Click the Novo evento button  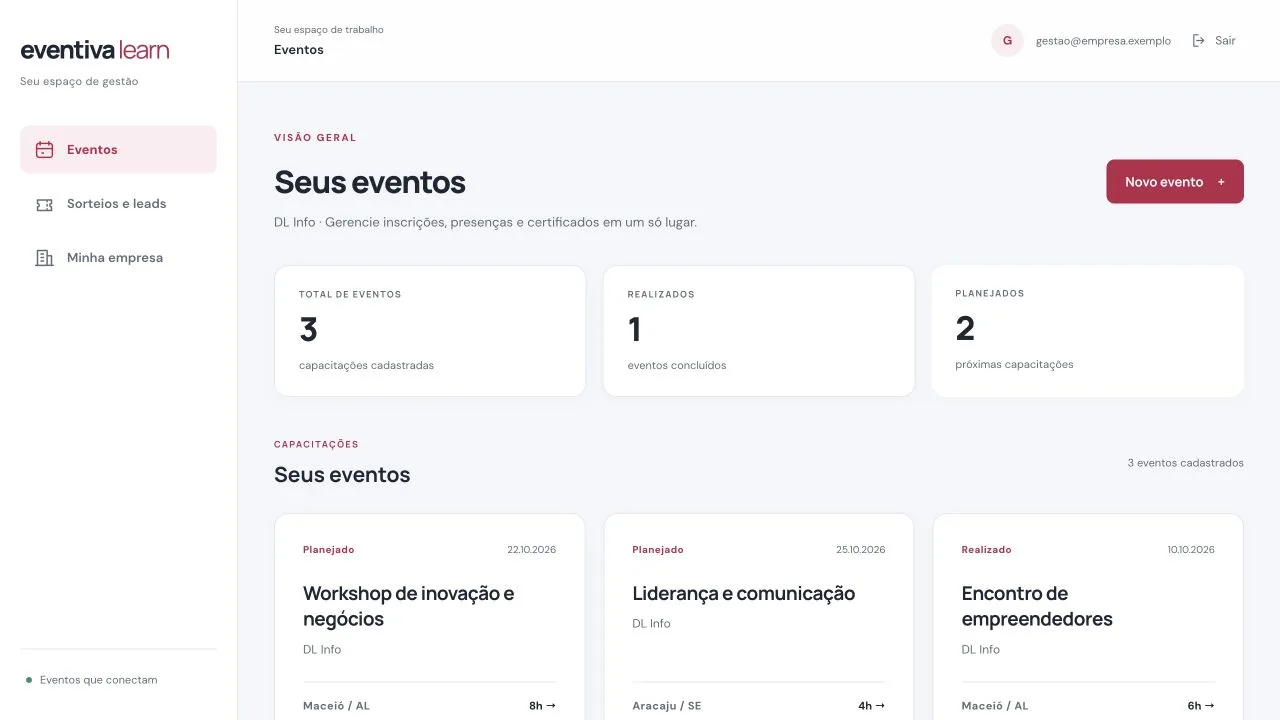(x=1175, y=182)
